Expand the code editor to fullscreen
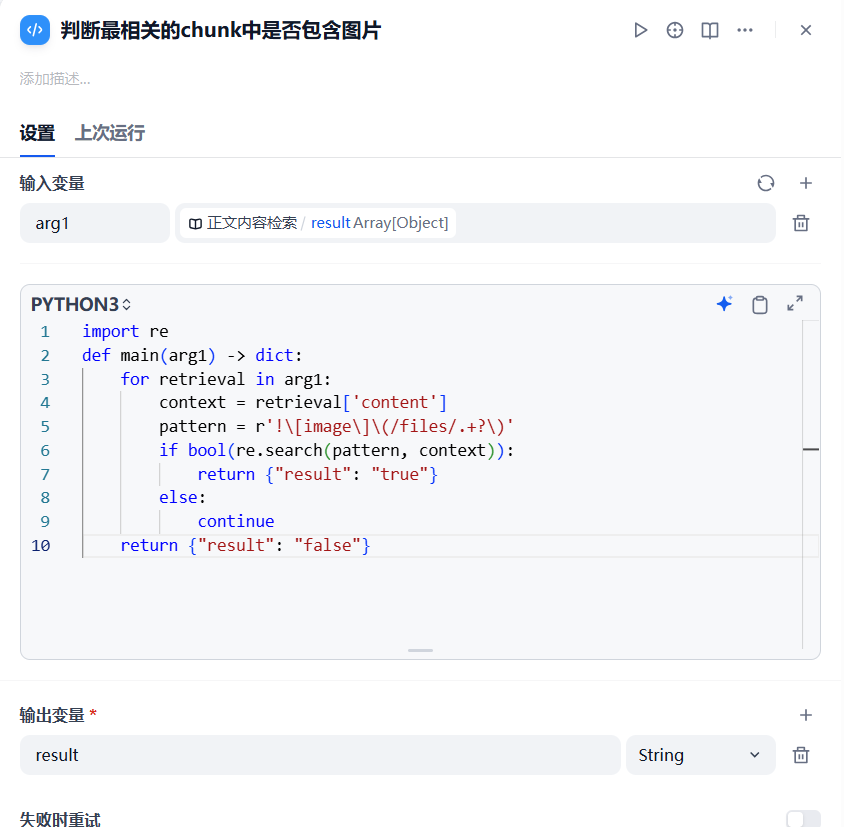The image size is (844, 827). [x=795, y=304]
